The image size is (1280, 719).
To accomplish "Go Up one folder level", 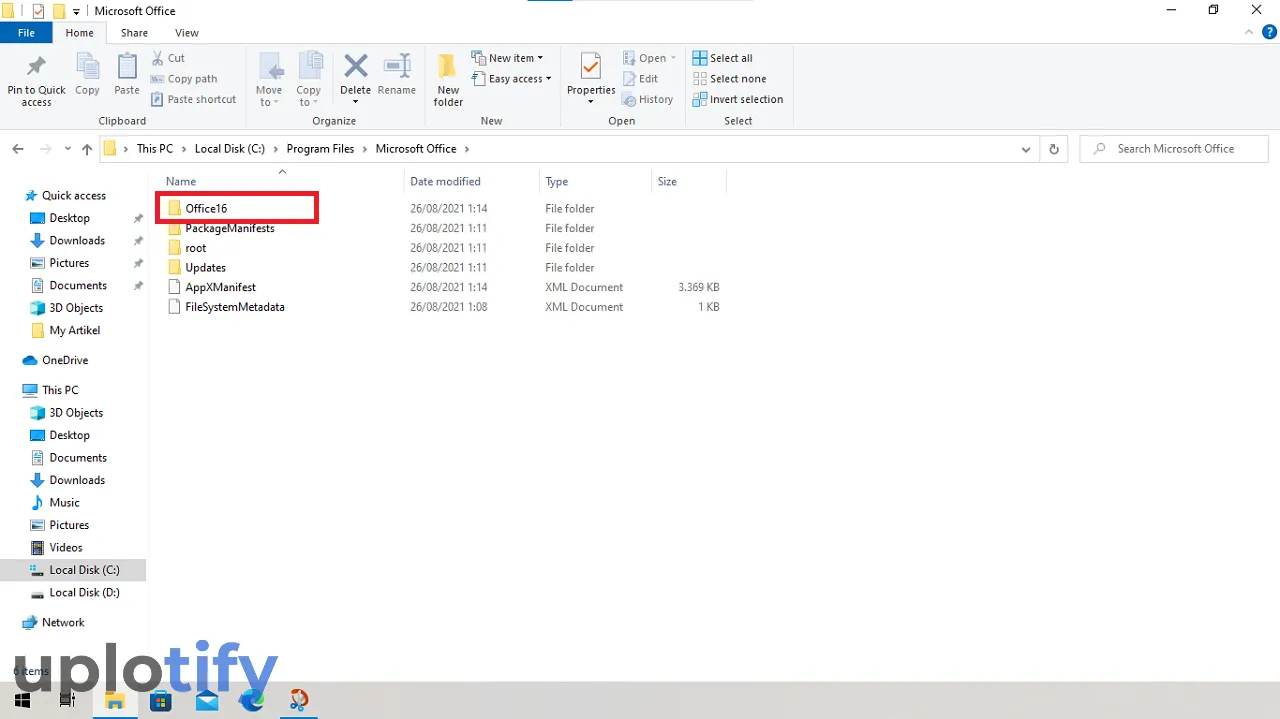I will point(87,149).
